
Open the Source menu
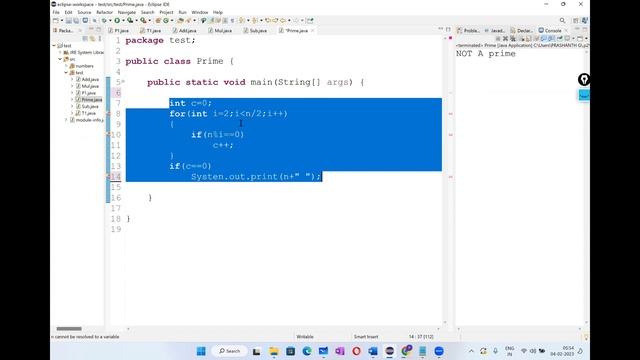click(84, 12)
